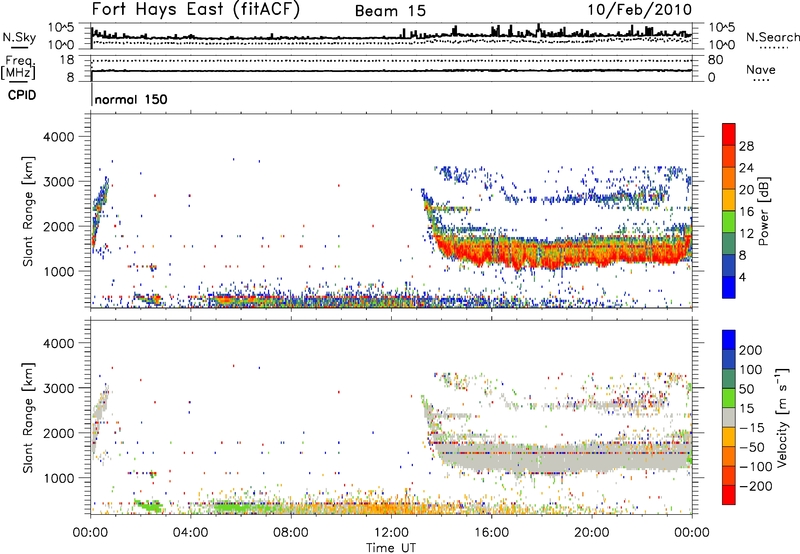Click the solid sky noise trace in top panel
Image resolution: width=800 pixels, height=554 pixels.
pos(391,36)
